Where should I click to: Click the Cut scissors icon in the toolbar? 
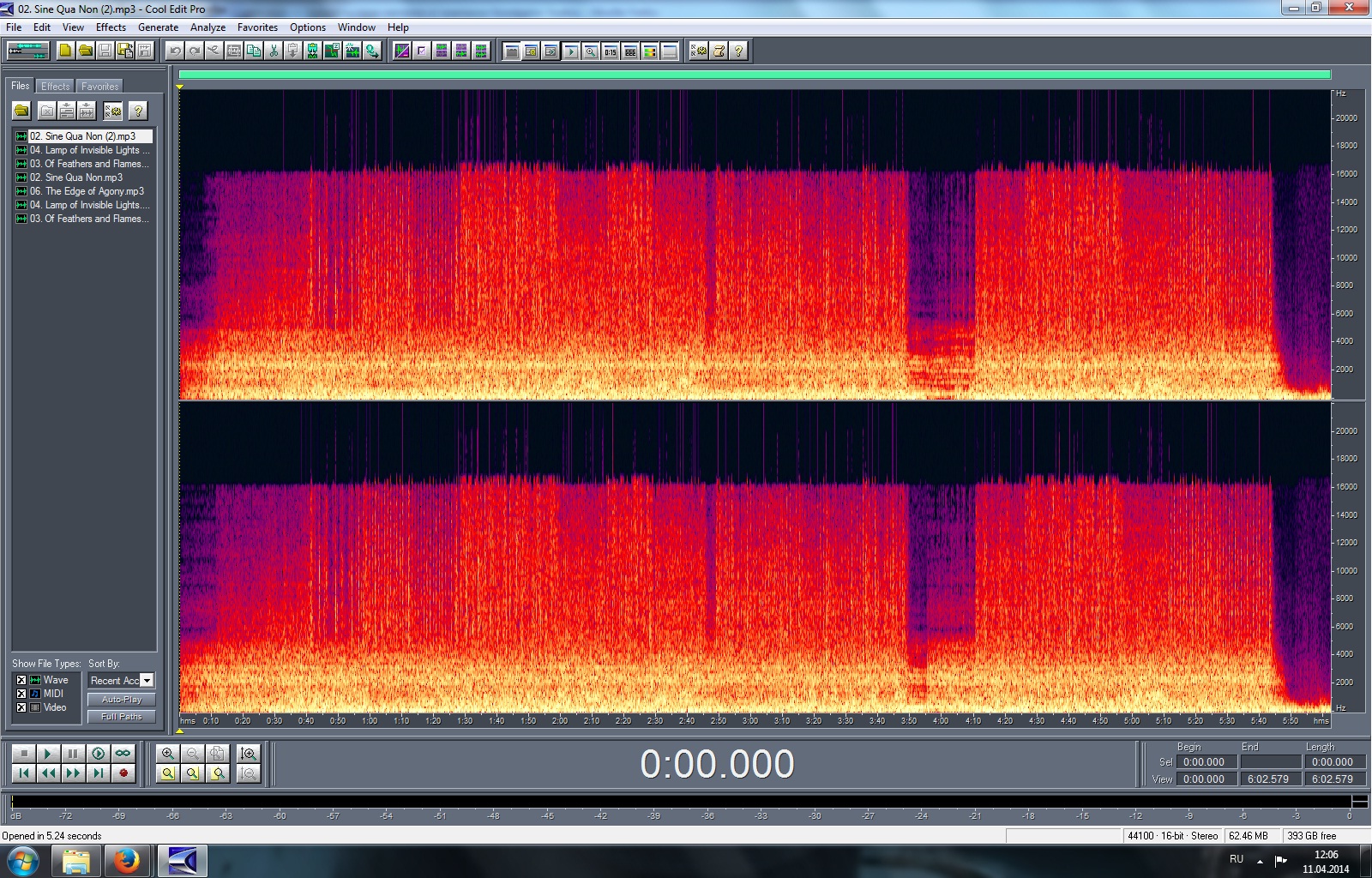pyautogui.click(x=274, y=51)
